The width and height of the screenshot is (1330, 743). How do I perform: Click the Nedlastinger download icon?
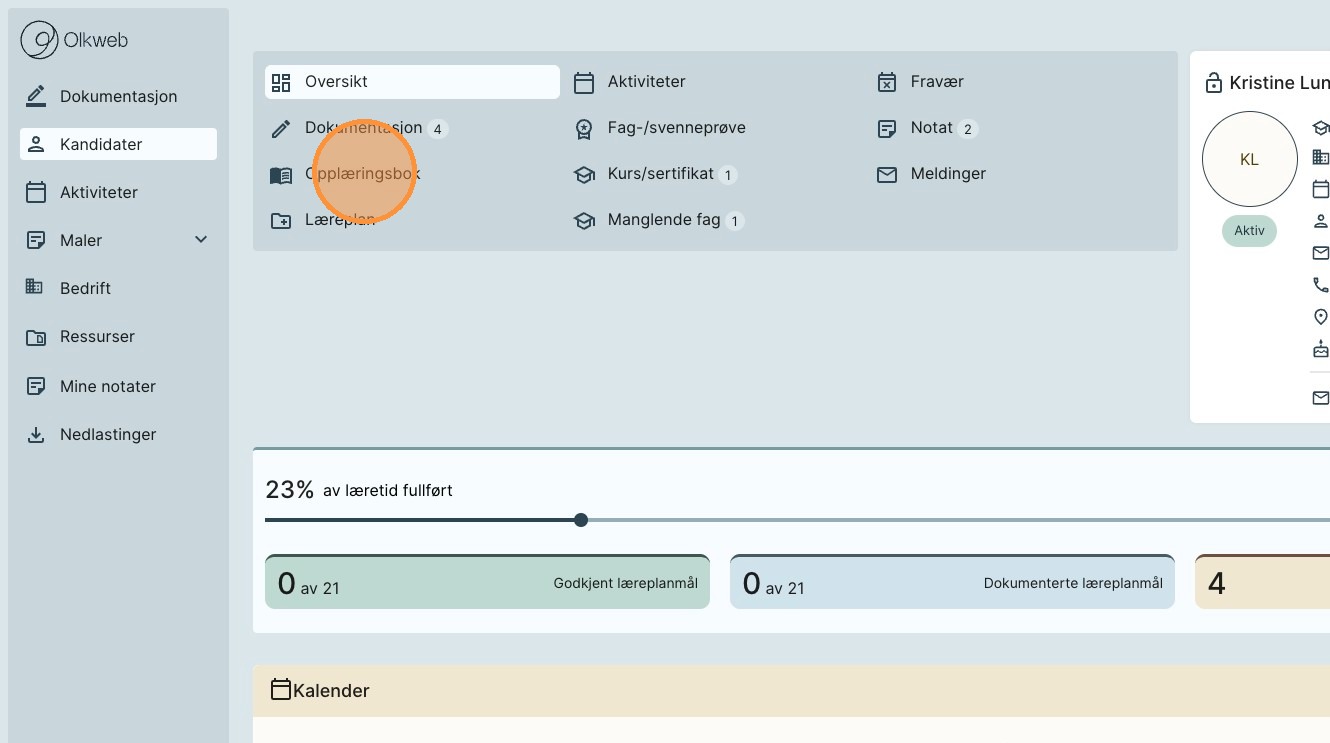point(36,435)
